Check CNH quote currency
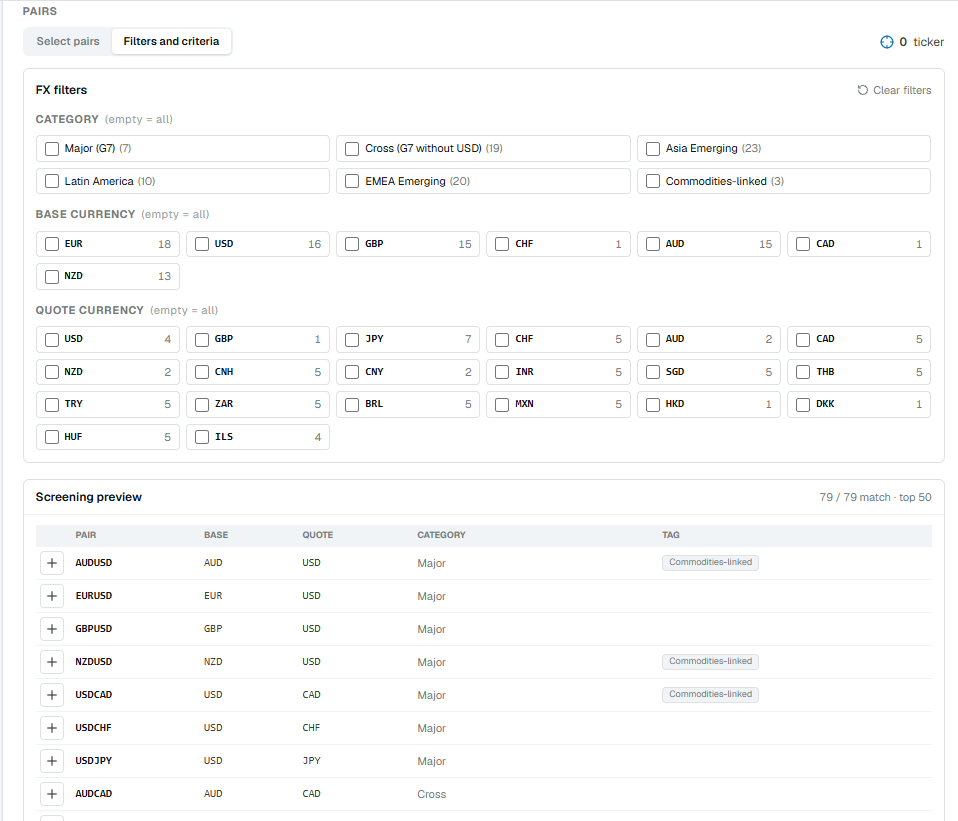 click(202, 372)
